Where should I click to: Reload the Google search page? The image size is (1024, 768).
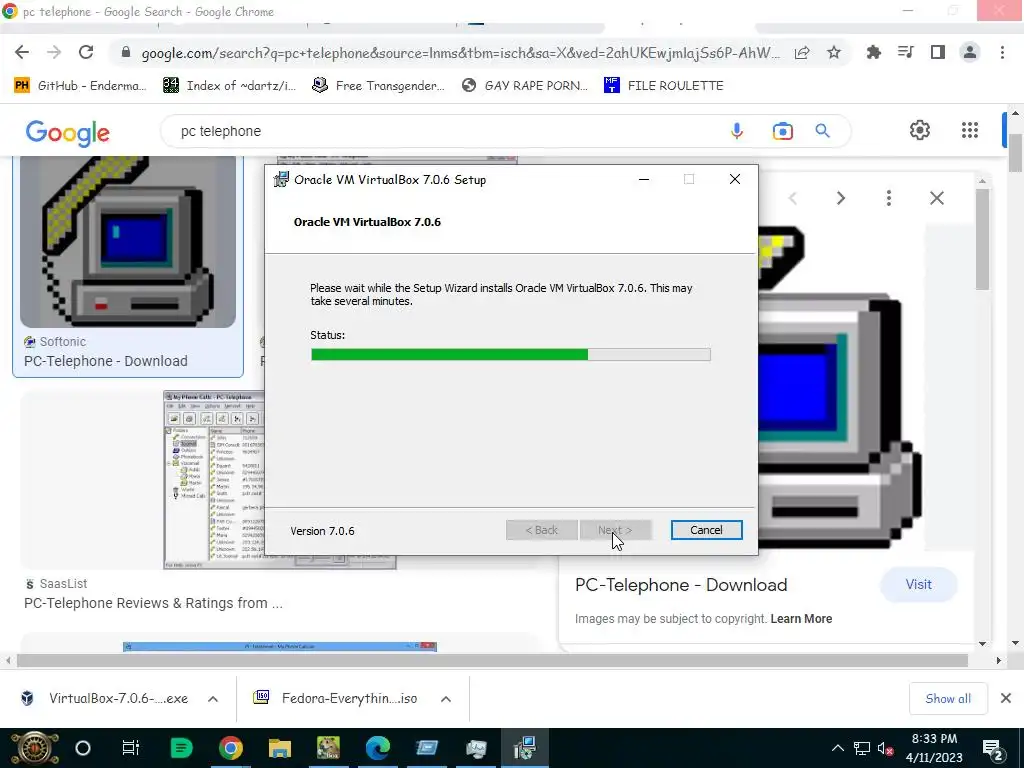click(x=86, y=52)
